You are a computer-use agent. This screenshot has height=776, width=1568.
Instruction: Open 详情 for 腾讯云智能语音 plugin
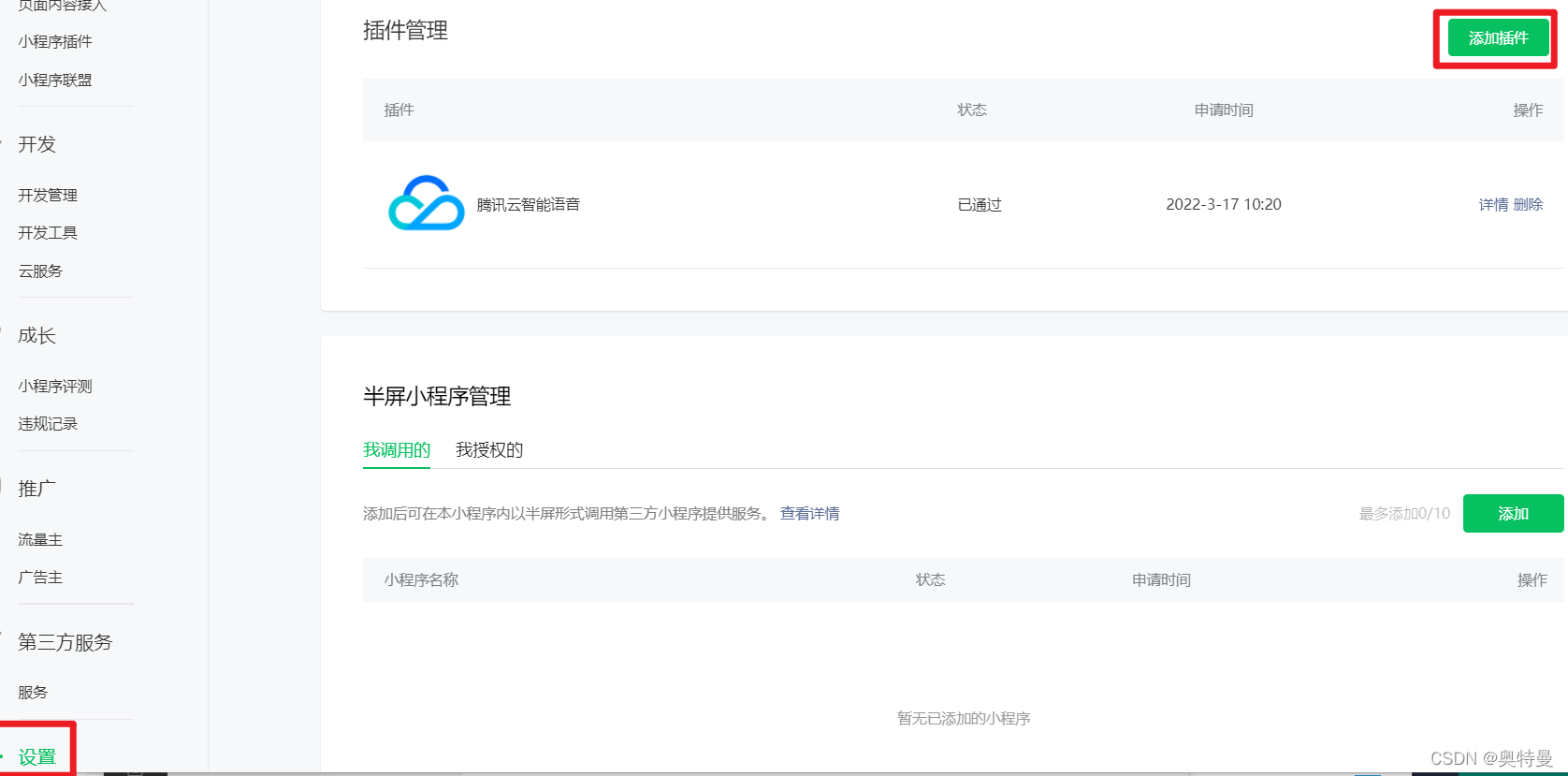(x=1493, y=204)
